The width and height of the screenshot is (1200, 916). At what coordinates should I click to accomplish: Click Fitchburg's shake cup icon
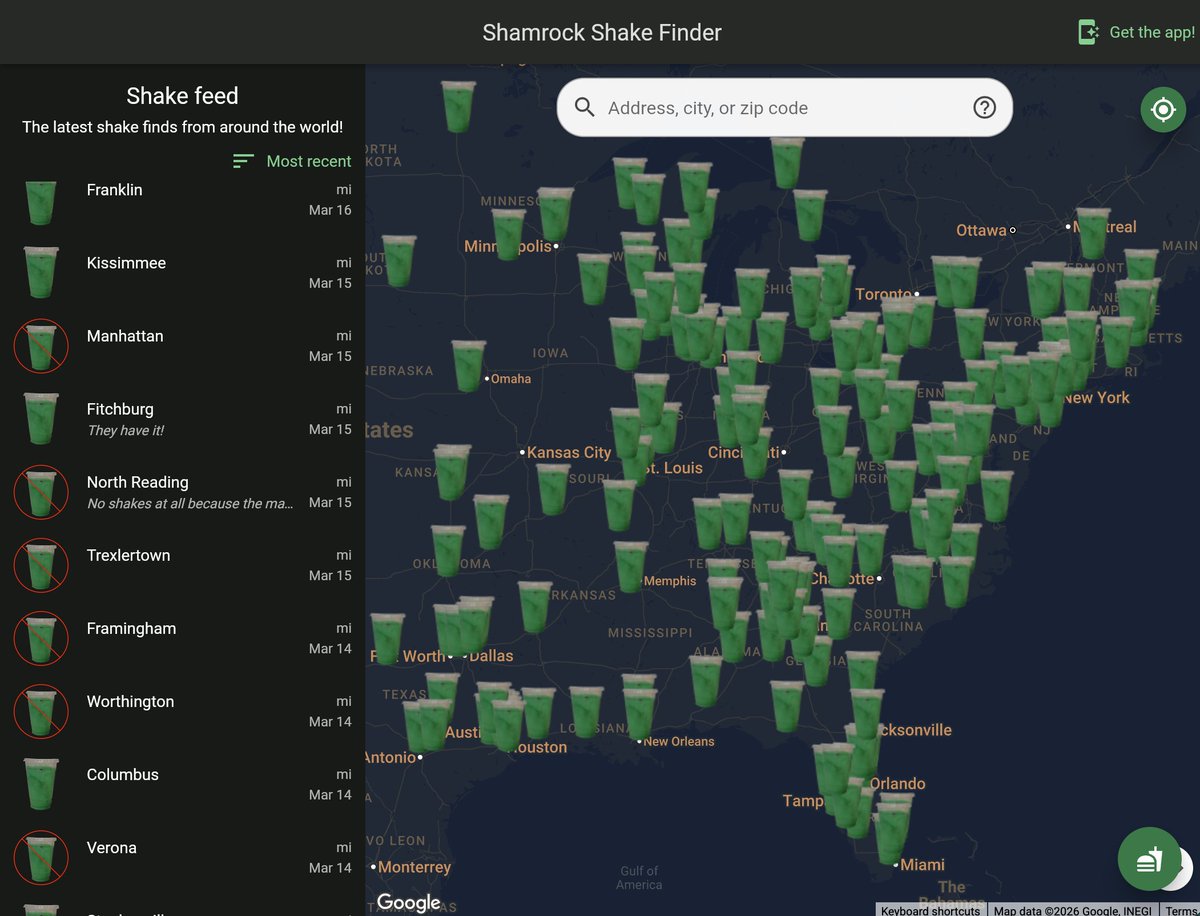41,419
